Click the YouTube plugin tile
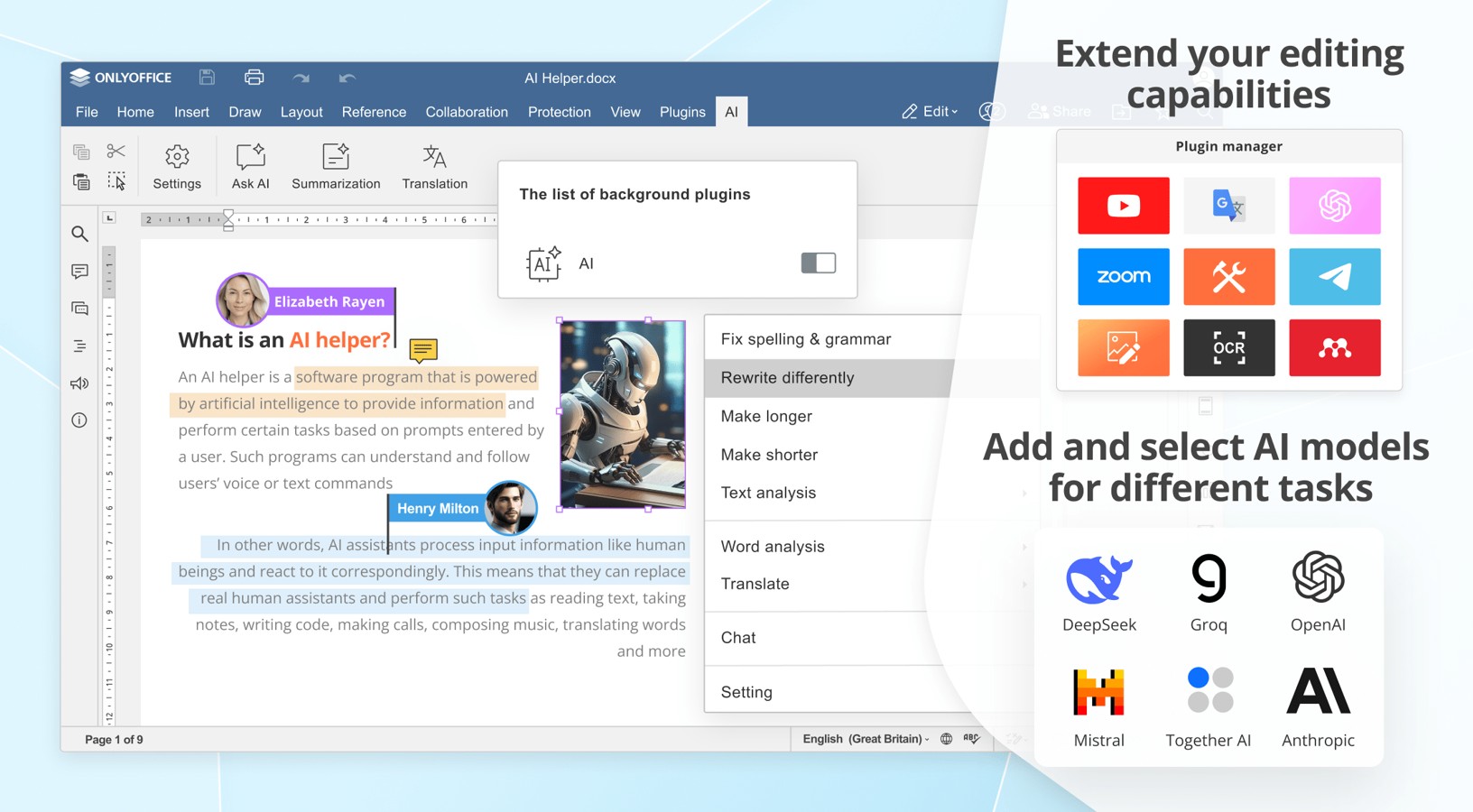 pyautogui.click(x=1124, y=206)
